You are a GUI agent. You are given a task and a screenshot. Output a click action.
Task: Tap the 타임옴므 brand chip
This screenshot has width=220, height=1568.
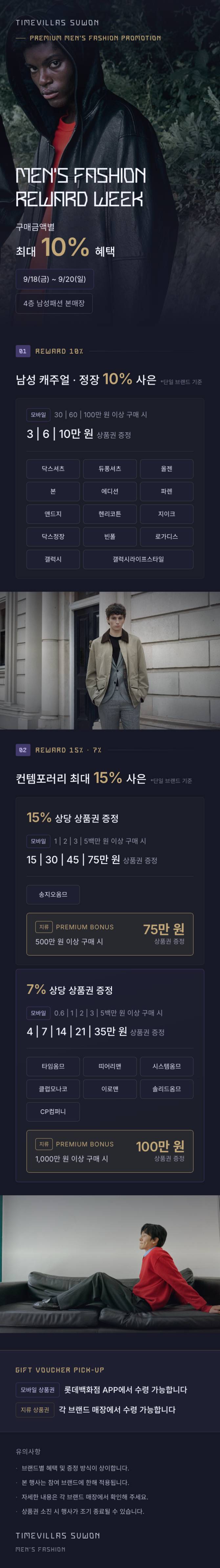[53, 1066]
